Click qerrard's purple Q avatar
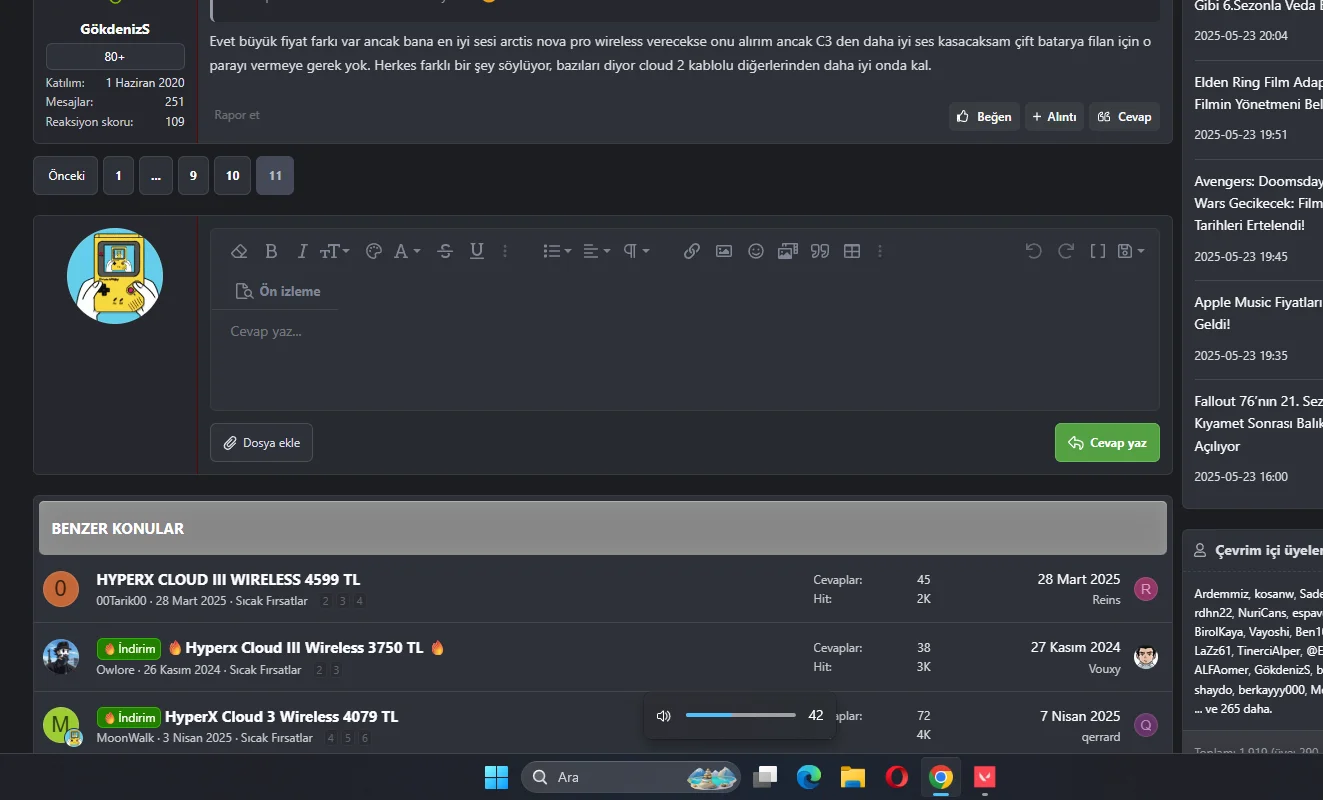This screenshot has width=1323, height=800. [x=1146, y=725]
